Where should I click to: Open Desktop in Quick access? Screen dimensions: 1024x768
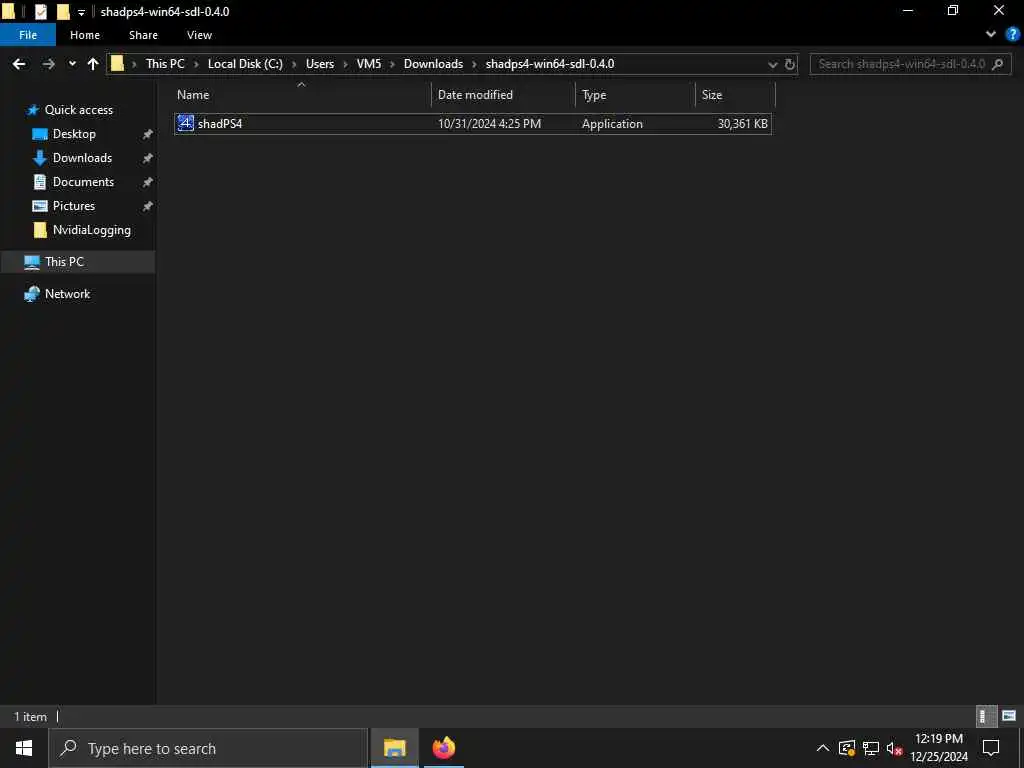(74, 134)
